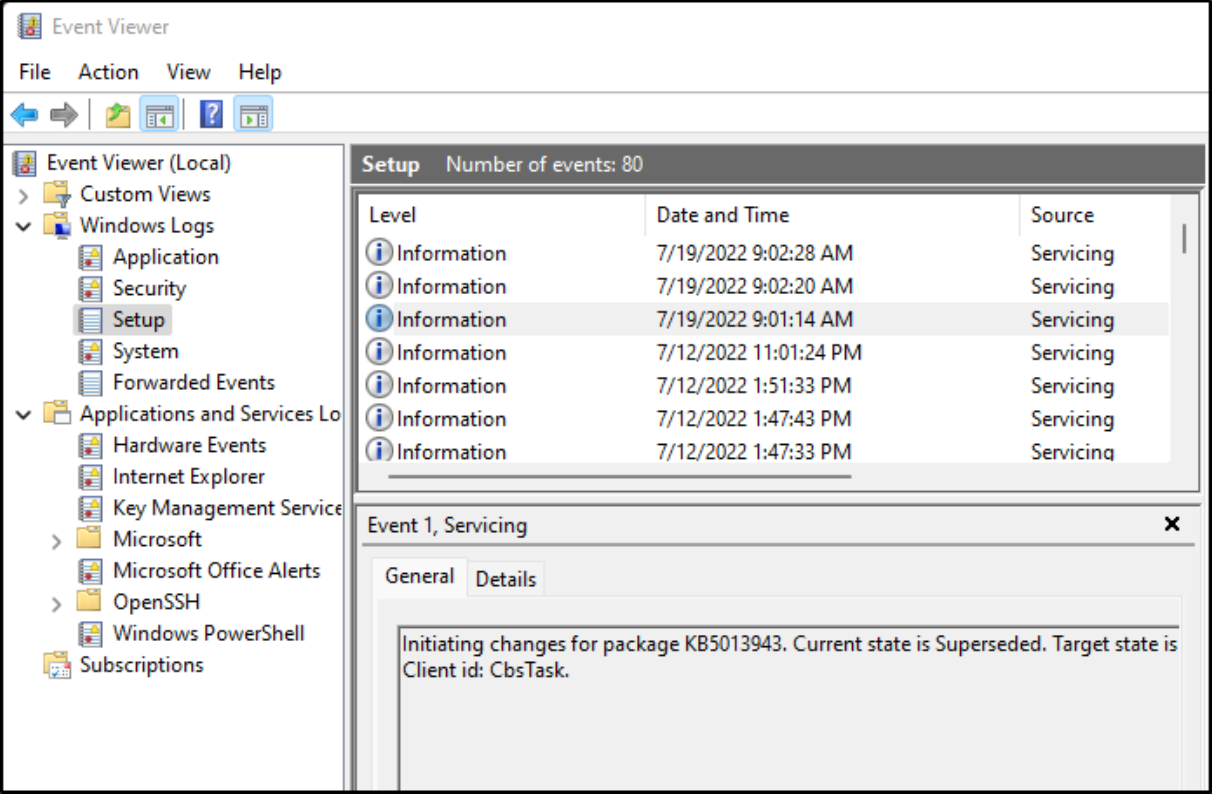This screenshot has width=1216, height=798.
Task: Select the Subscriptions icon in the tree
Action: [58, 665]
